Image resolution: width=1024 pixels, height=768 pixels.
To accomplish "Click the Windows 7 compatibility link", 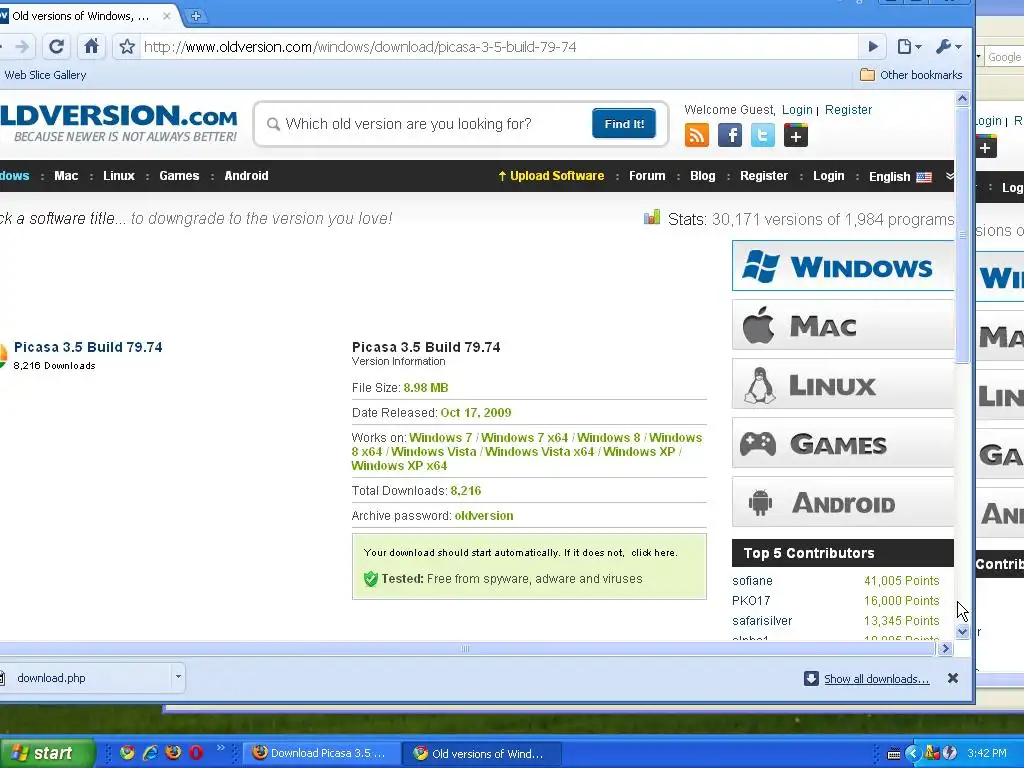I will 440,438.
